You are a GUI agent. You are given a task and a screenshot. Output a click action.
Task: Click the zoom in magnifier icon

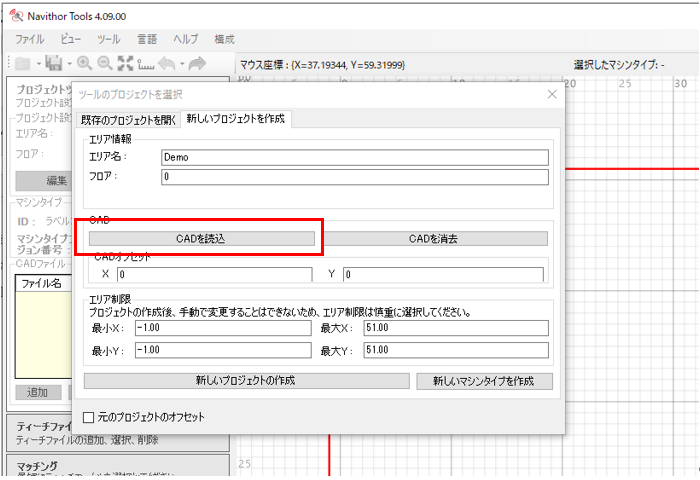point(84,63)
